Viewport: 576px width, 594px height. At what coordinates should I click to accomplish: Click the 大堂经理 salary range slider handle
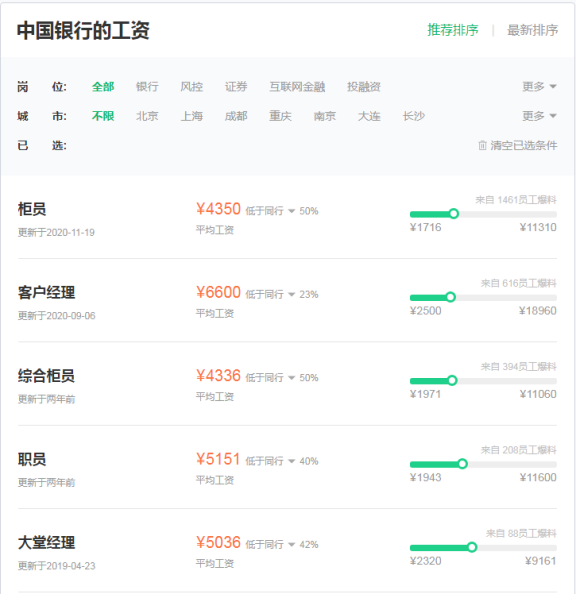[472, 547]
